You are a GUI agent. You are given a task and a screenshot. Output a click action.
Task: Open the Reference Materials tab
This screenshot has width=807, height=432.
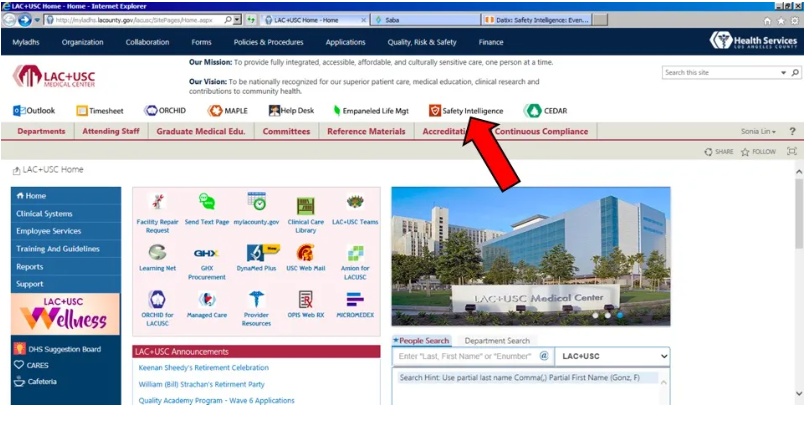[366, 131]
